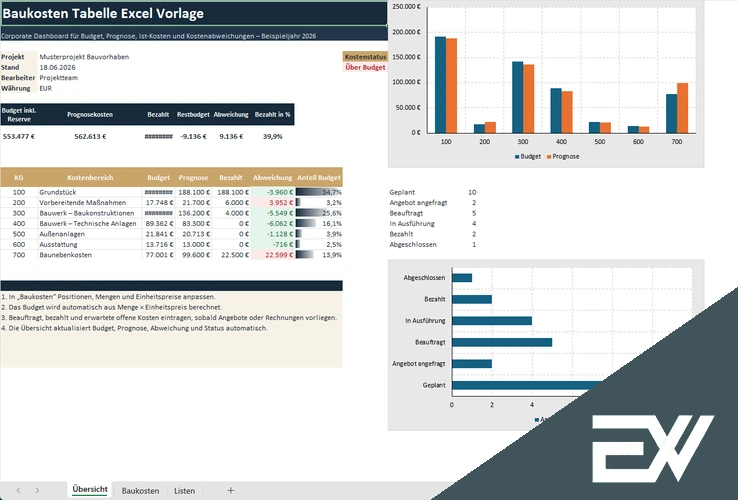The image size is (738, 500).
Task: Click the Geplant bar in status chart
Action: pos(527,385)
